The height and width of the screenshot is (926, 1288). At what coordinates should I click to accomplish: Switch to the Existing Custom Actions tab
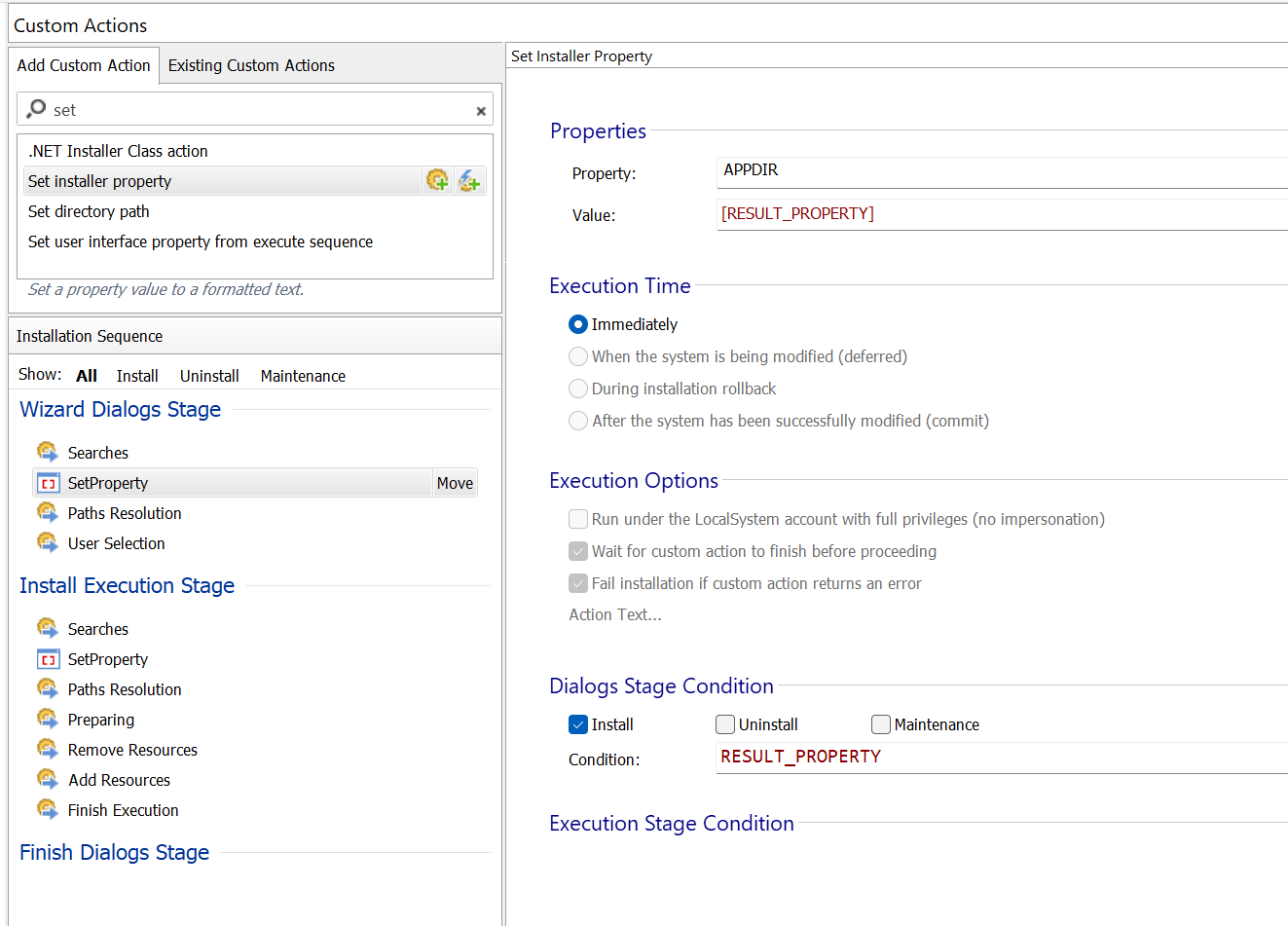[x=251, y=65]
